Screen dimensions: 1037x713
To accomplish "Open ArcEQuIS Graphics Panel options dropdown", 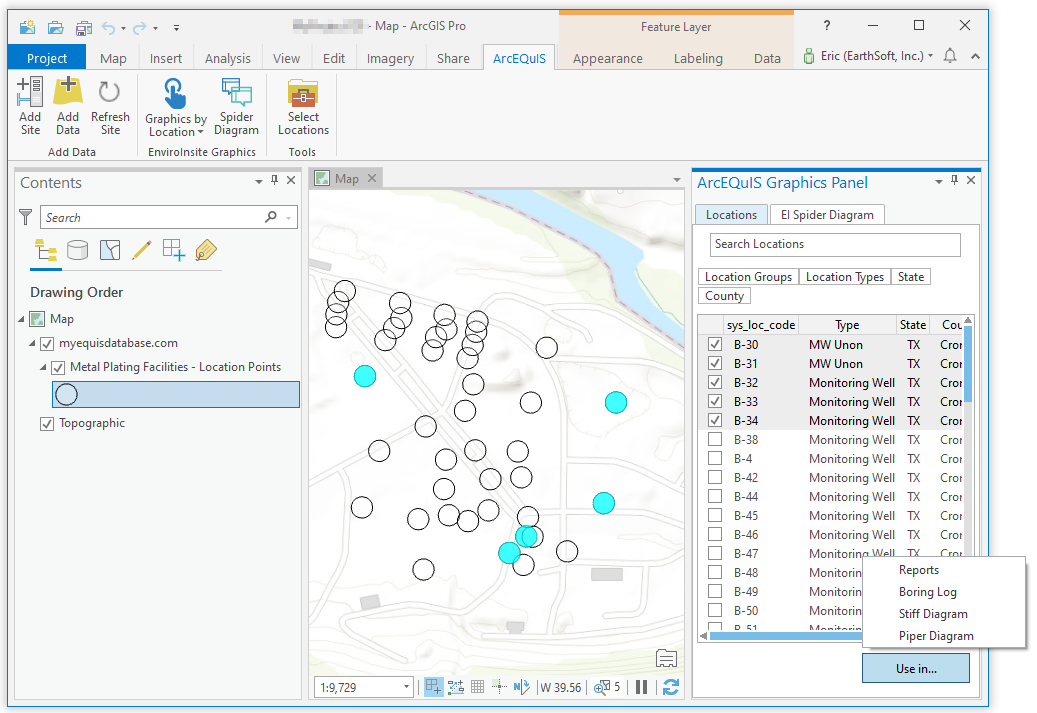I will click(938, 181).
